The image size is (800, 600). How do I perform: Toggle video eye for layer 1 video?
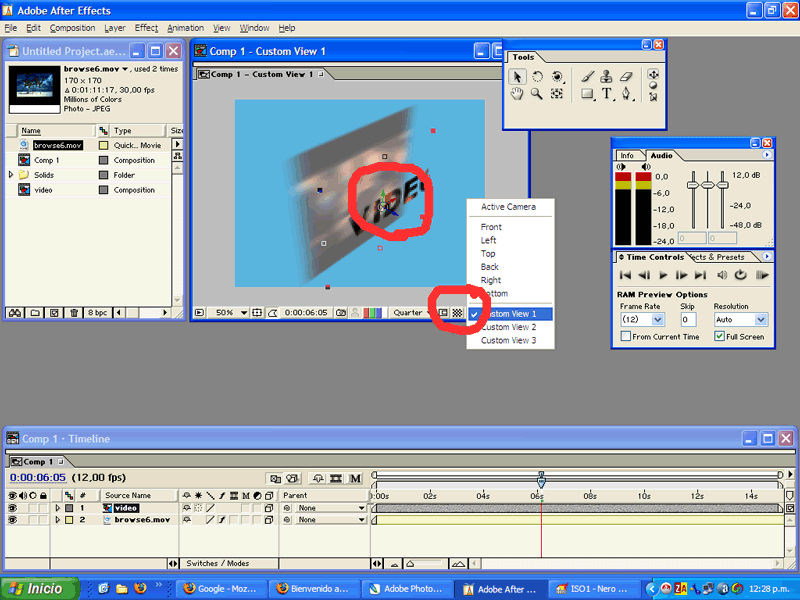pyautogui.click(x=12, y=508)
